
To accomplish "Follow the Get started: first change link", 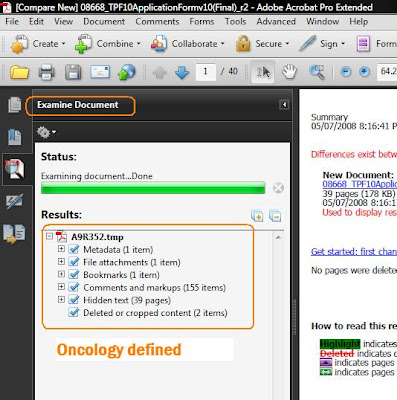I will [x=354, y=252].
